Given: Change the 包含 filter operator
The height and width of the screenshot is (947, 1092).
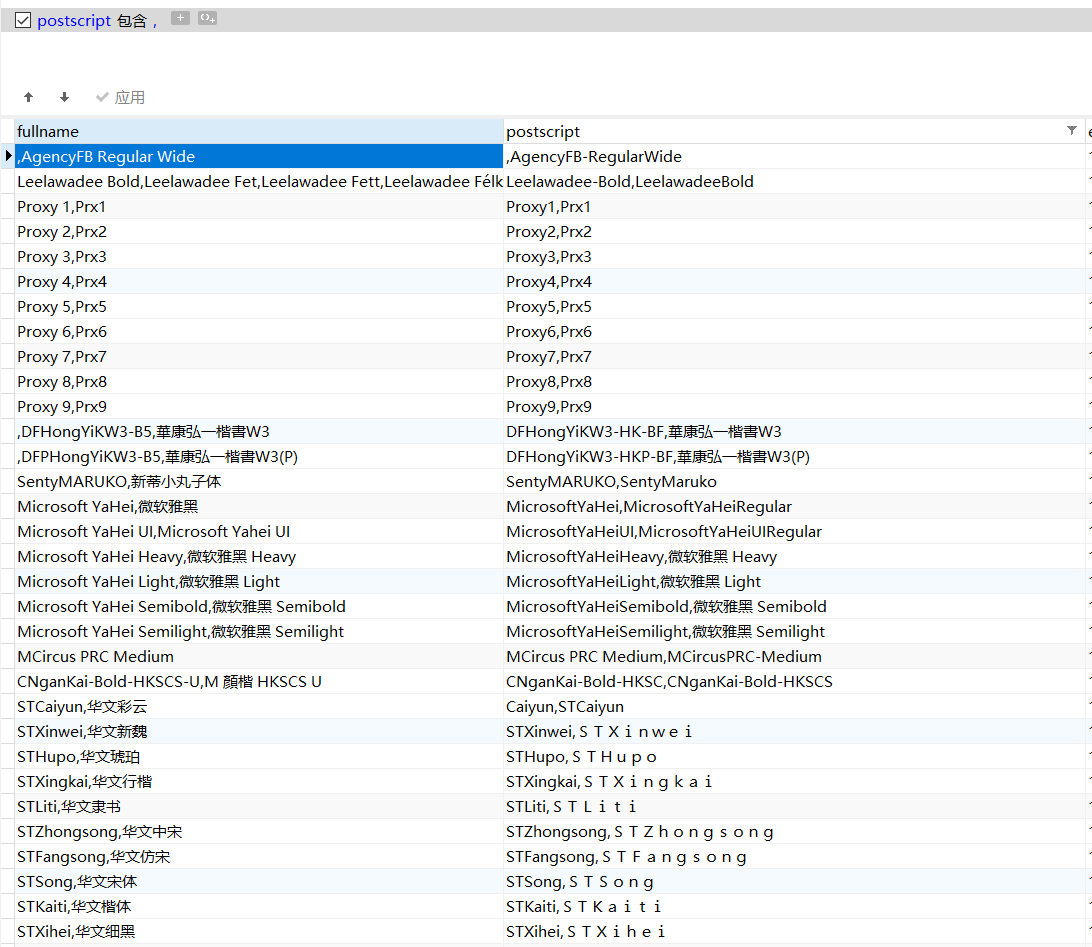Looking at the screenshot, I should pyautogui.click(x=132, y=21).
